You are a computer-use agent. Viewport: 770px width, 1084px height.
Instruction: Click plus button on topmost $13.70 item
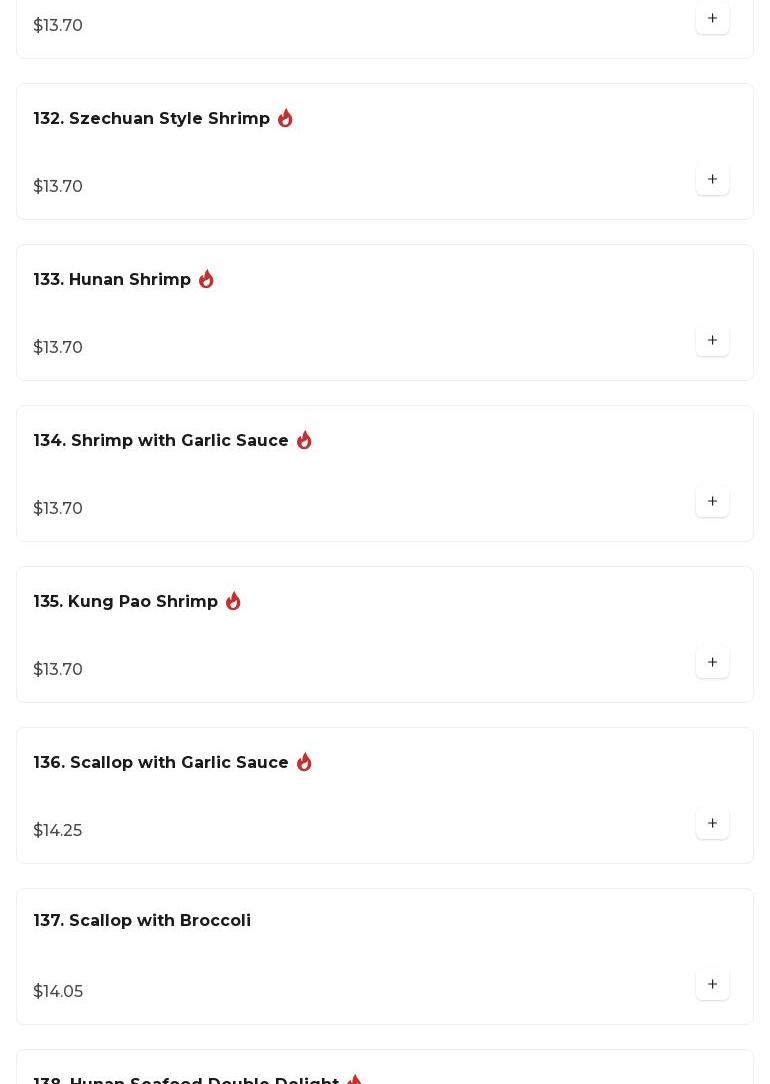tap(712, 19)
